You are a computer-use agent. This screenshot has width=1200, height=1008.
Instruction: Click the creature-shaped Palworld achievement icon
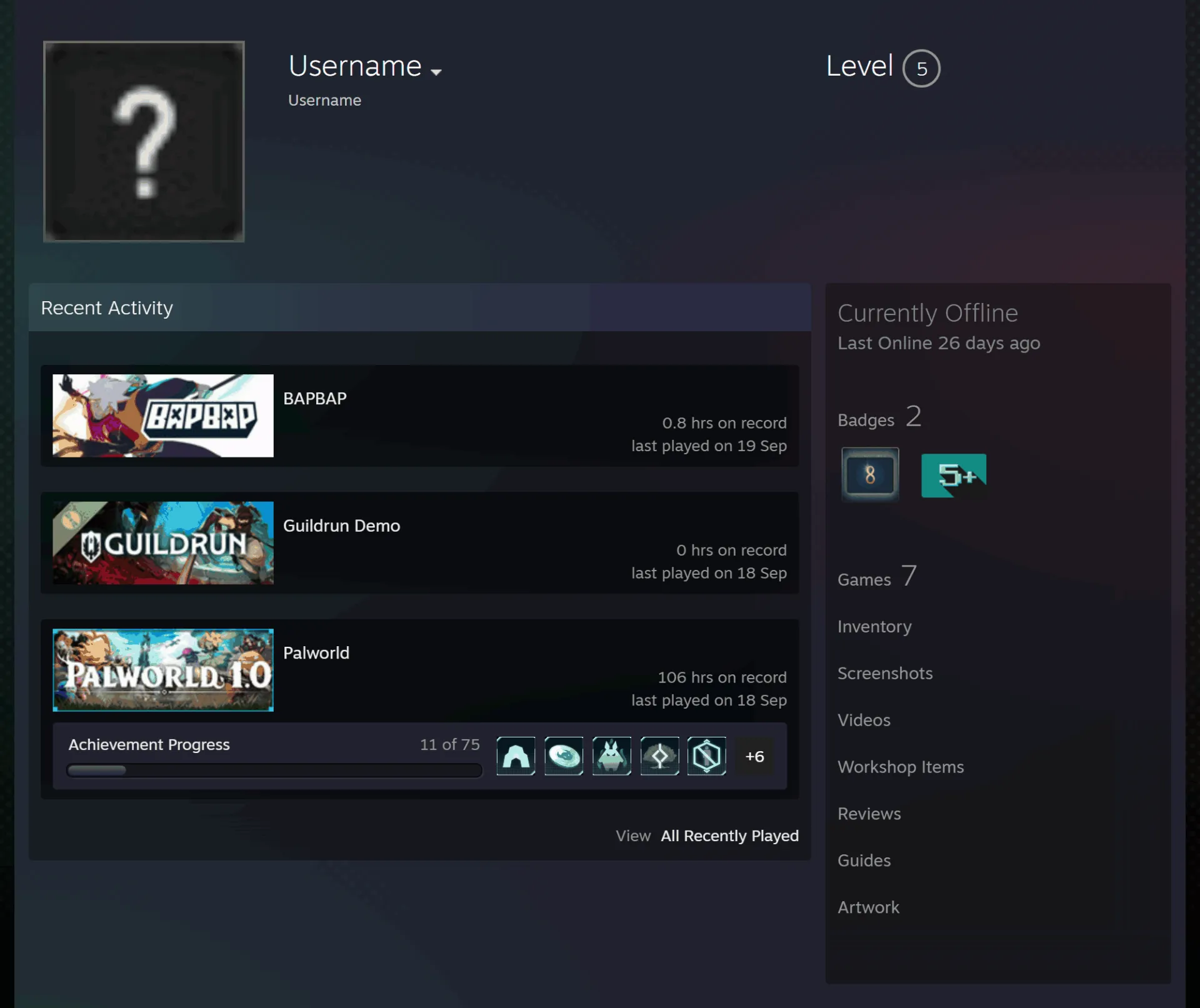(611, 756)
